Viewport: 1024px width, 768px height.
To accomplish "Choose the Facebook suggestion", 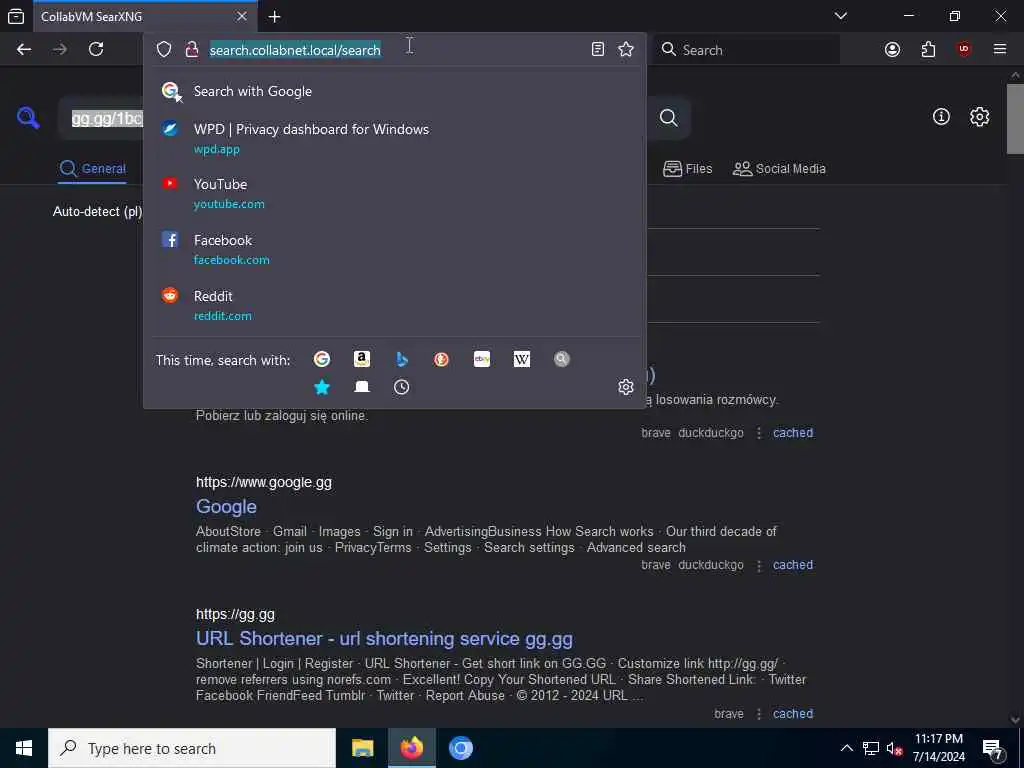I will [x=394, y=249].
